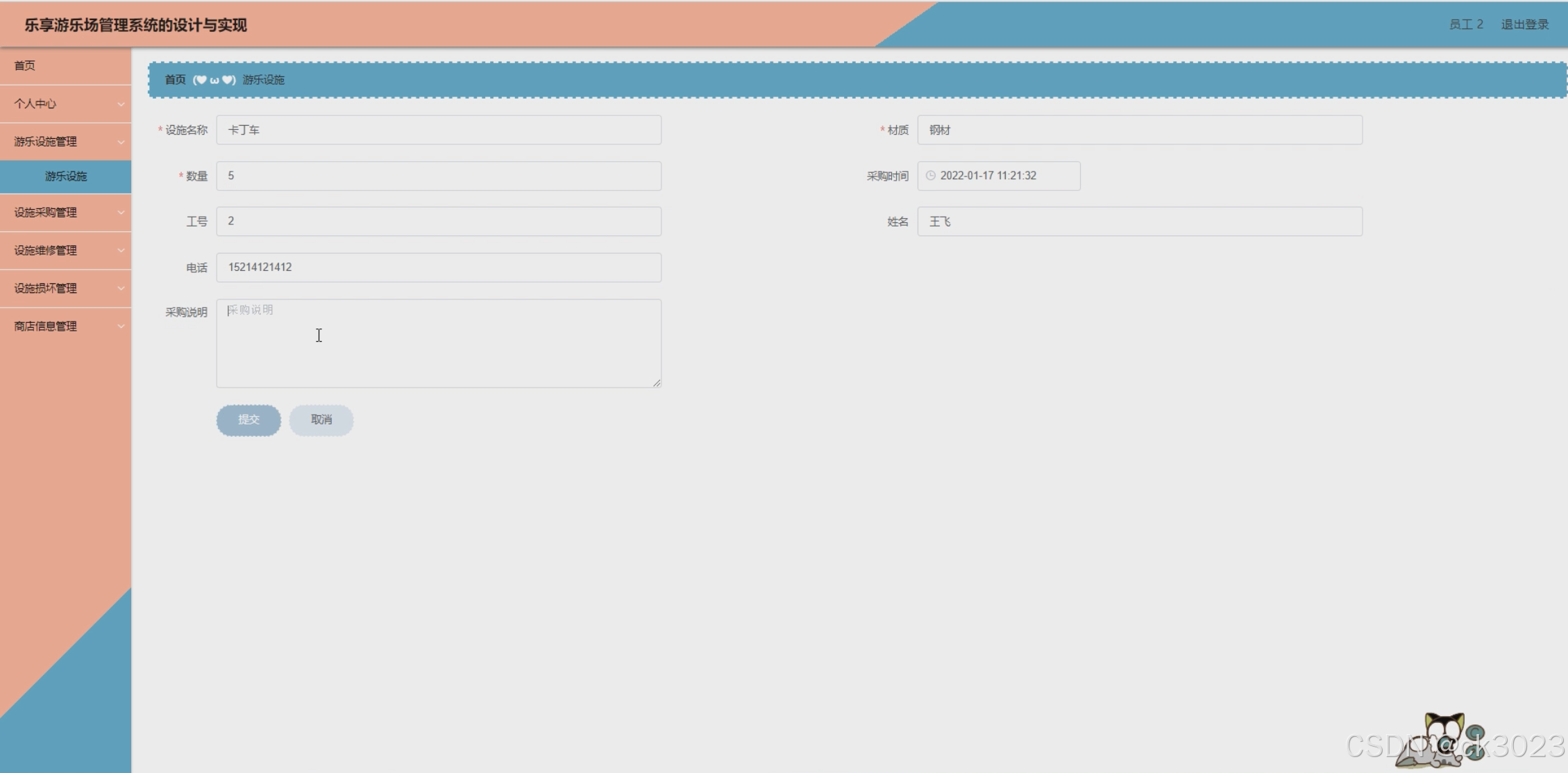Focus the 设施名称 input field
Viewport: 1568px width, 773px height.
[x=439, y=130]
